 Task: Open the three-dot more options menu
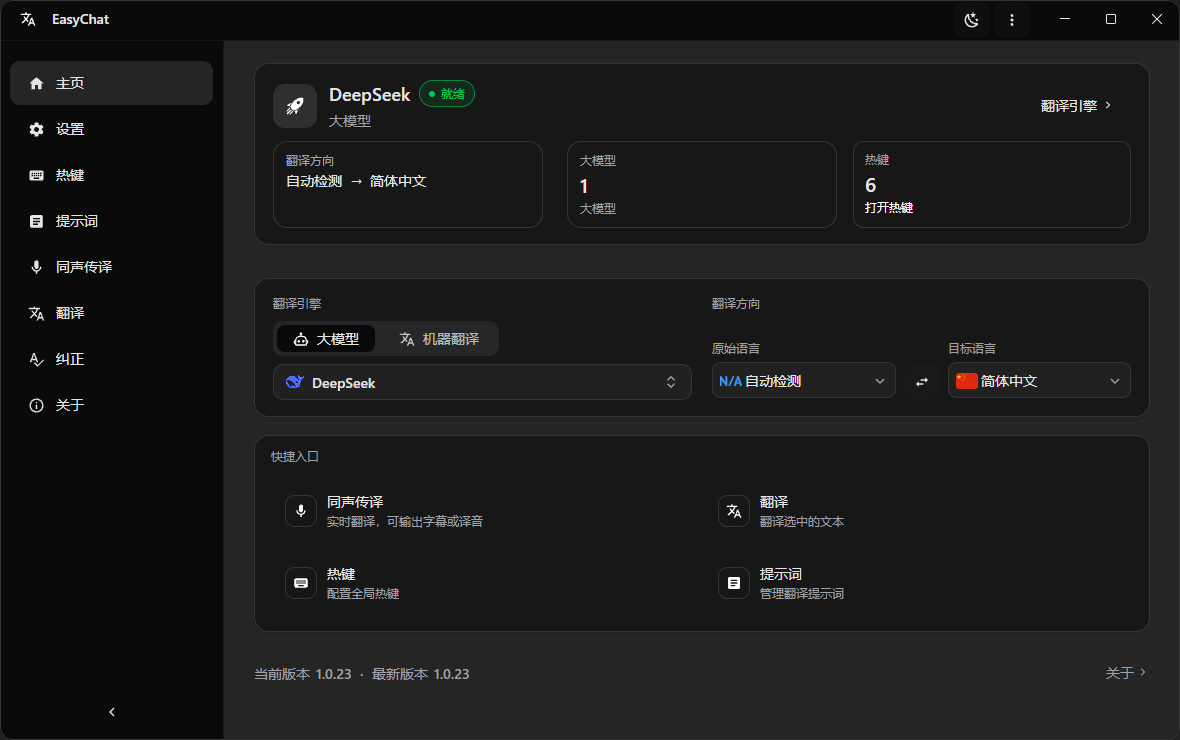click(x=1011, y=20)
